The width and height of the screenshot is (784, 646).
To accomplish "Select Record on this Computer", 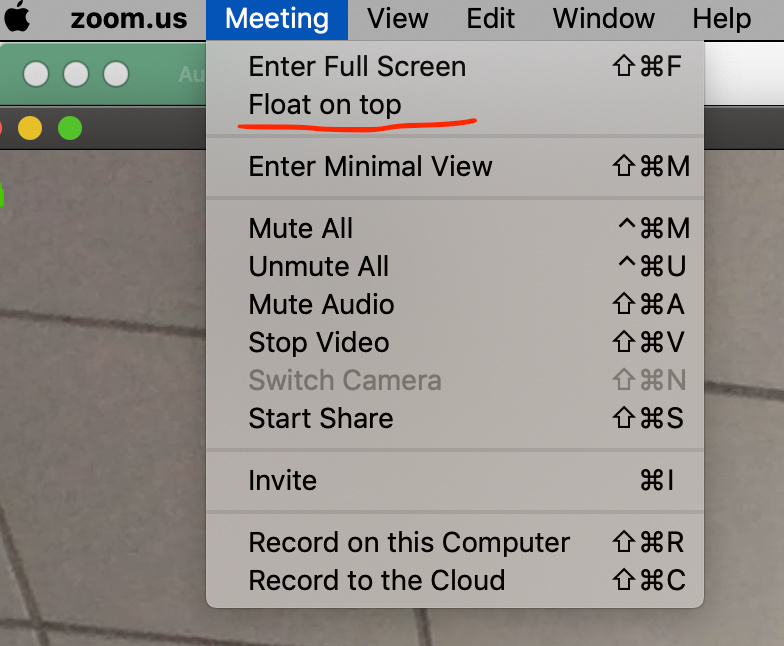I will click(455, 542).
